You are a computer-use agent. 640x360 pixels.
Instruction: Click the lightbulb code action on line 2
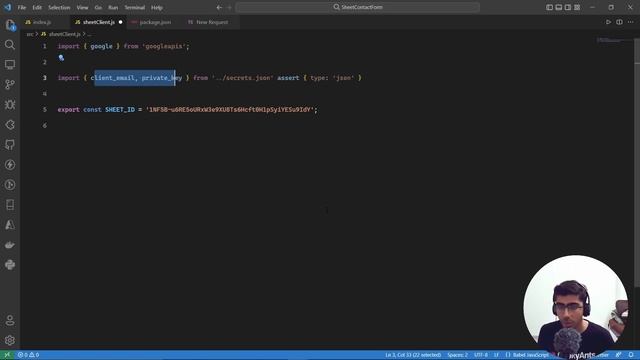(x=61, y=58)
